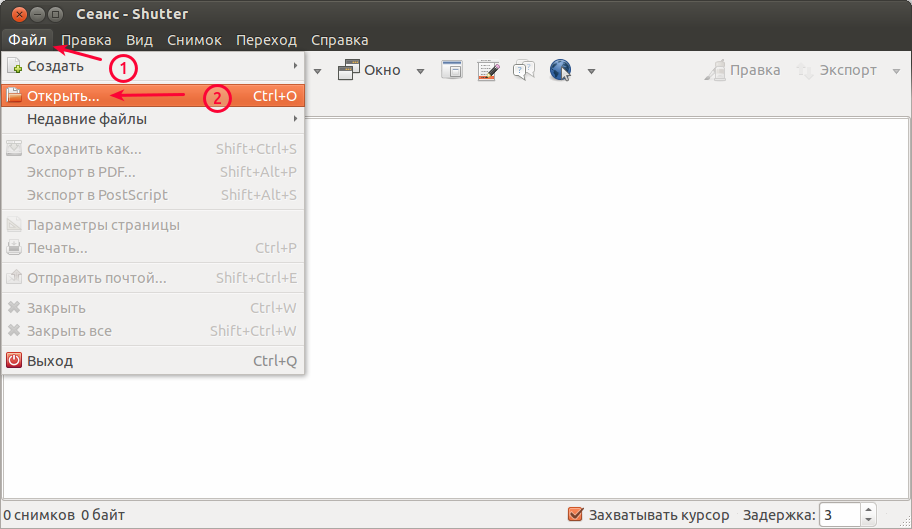The height and width of the screenshot is (529, 912).
Task: Open the Вид menu
Action: [x=140, y=40]
